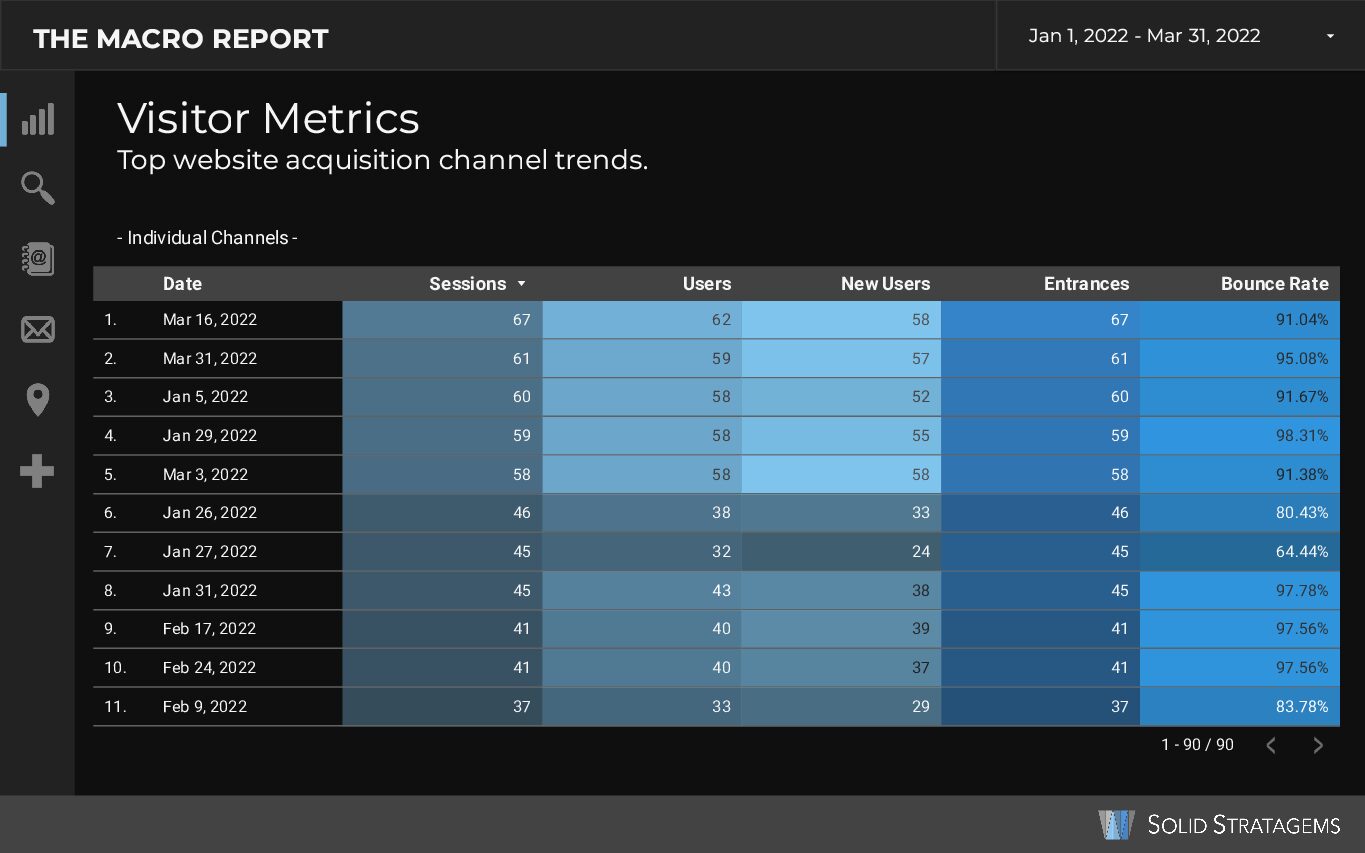This screenshot has height=853, width=1365.
Task: Click Users value 38 for Jan 26
Action: [642, 513]
